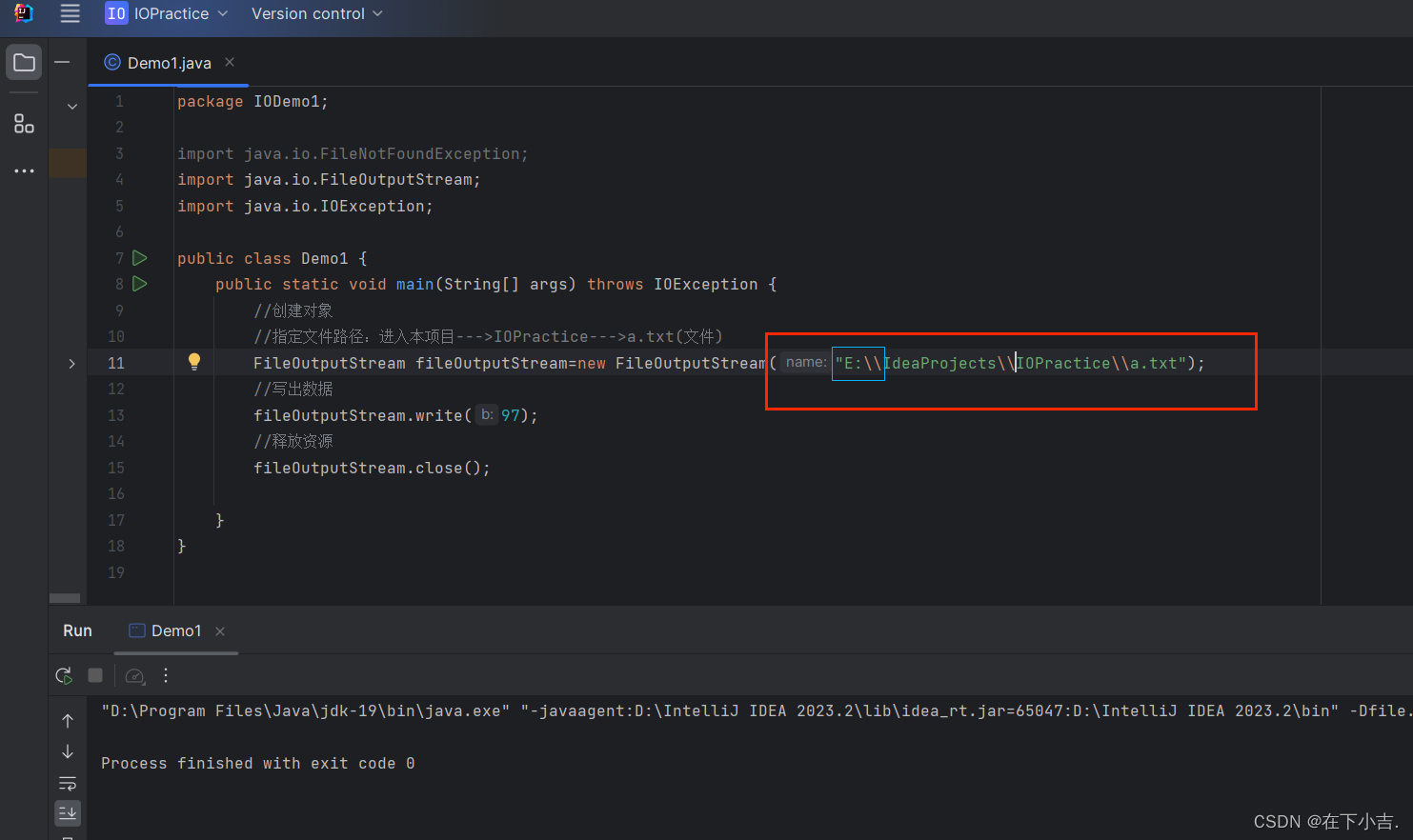The width and height of the screenshot is (1413, 840).
Task: Run the Demo1 class from gutter
Action: point(140,257)
